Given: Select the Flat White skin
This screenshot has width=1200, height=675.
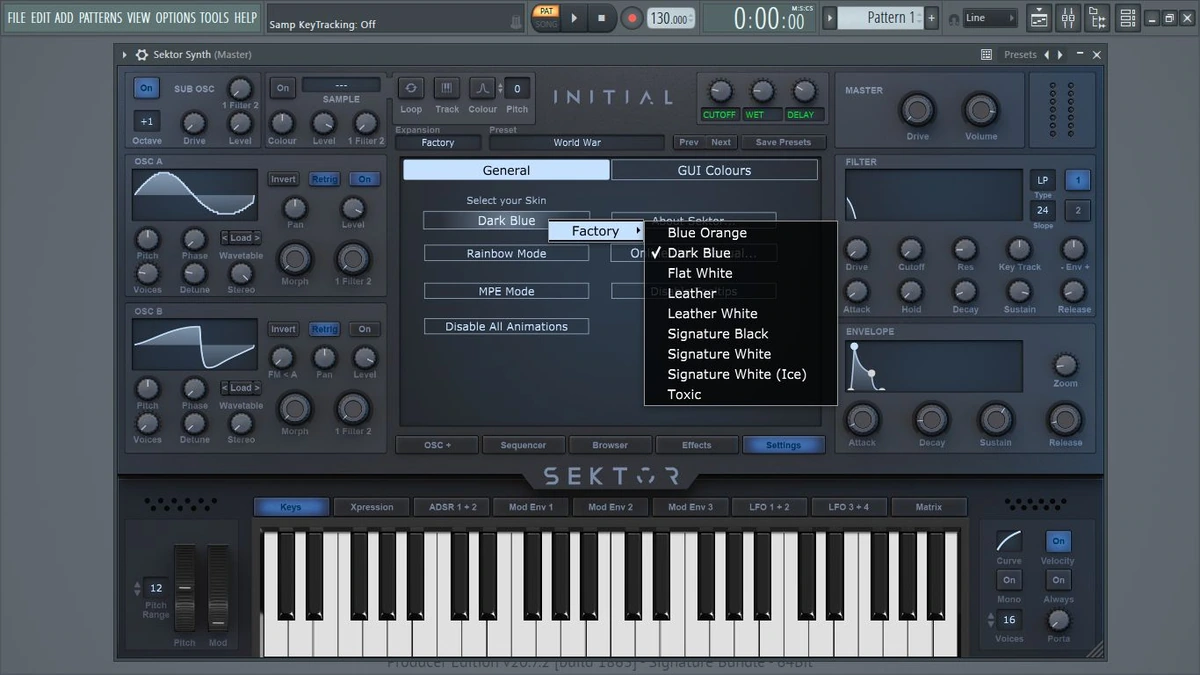Looking at the screenshot, I should tap(740, 273).
